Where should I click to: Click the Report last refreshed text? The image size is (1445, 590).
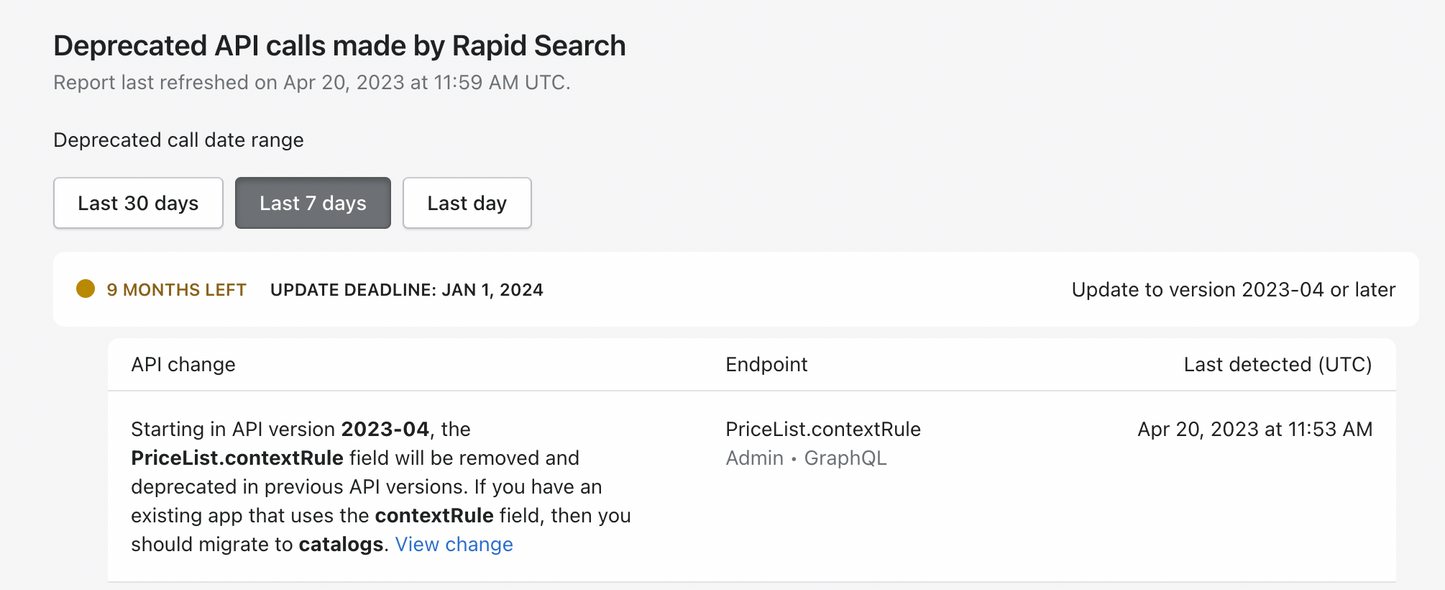311,82
